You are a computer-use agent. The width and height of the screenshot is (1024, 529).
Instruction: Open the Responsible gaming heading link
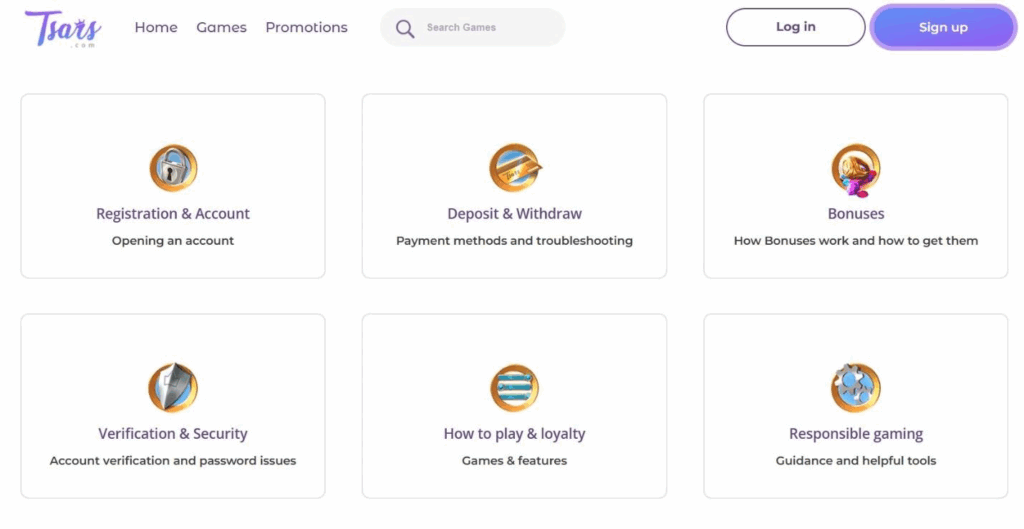(x=855, y=434)
